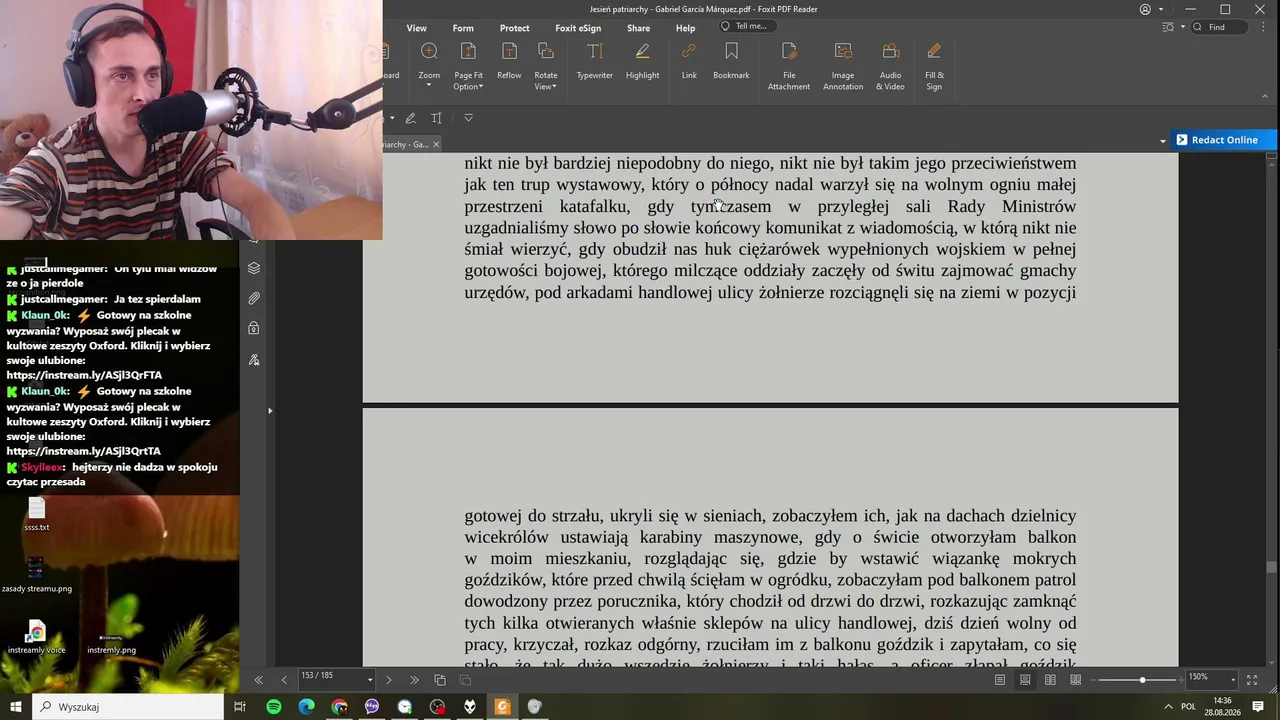Open Spotify from the taskbar

pos(274,707)
